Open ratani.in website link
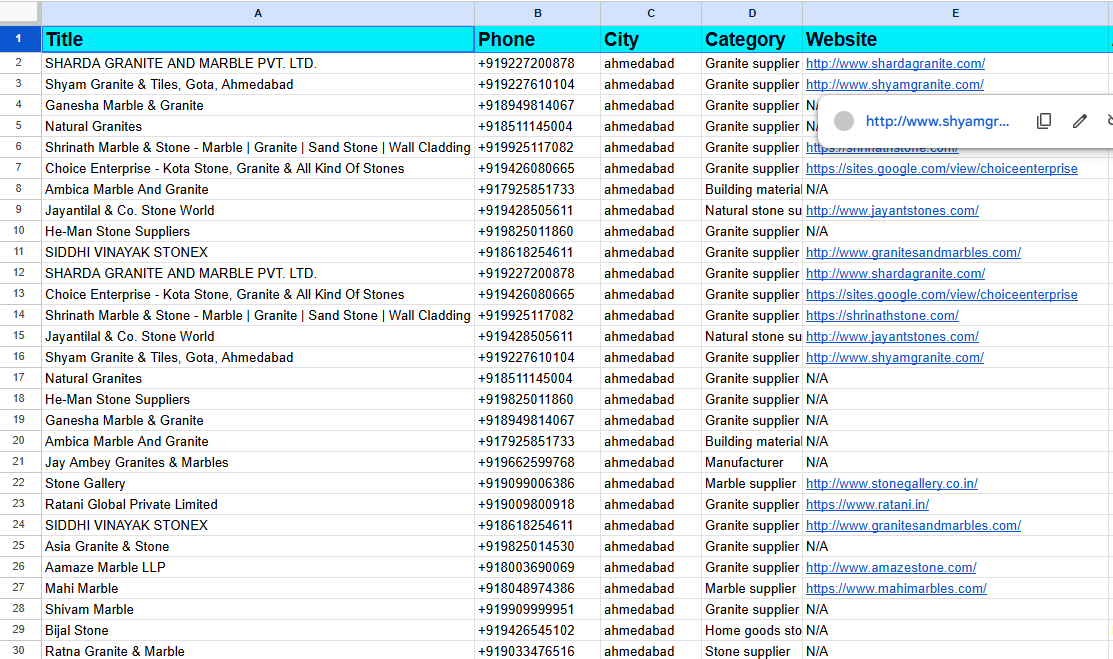Screen dimensions: 1113x659 click(867, 504)
